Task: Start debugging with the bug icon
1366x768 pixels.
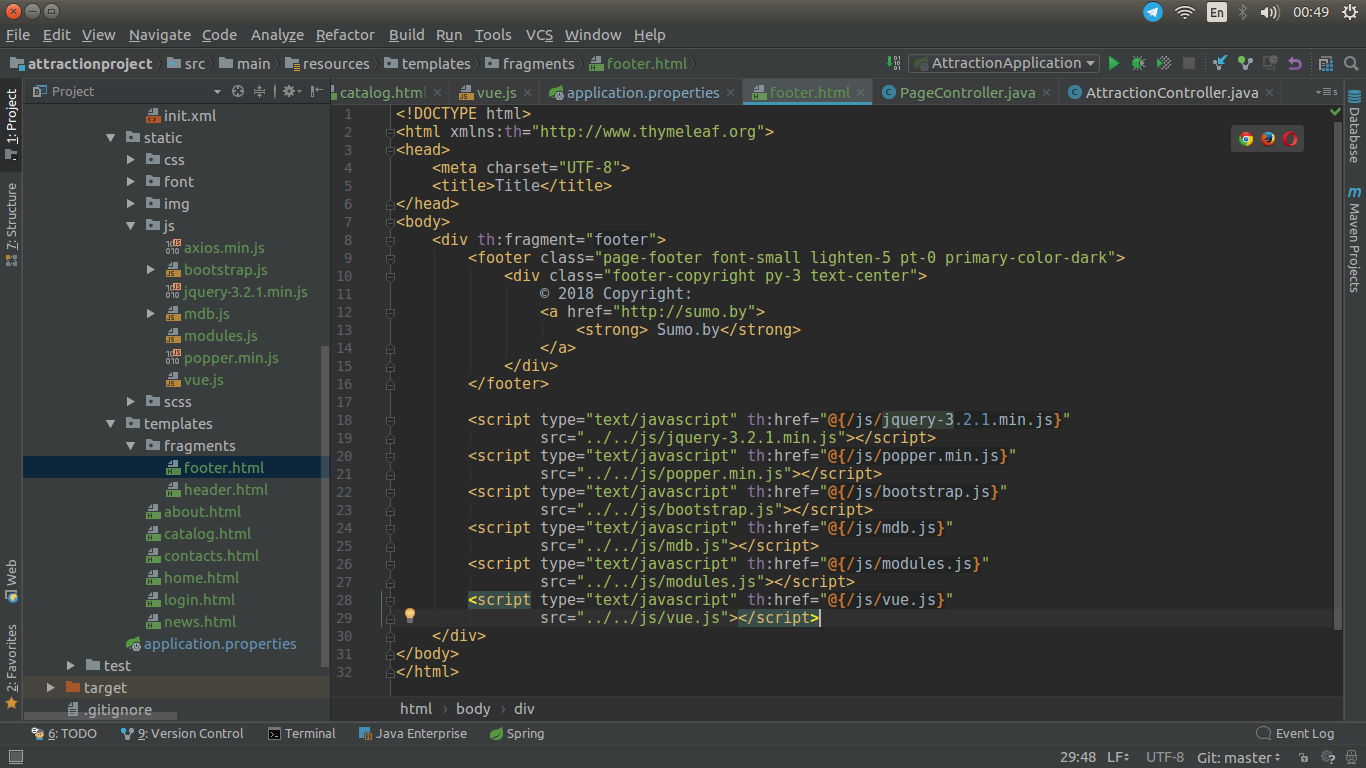Action: click(1138, 63)
